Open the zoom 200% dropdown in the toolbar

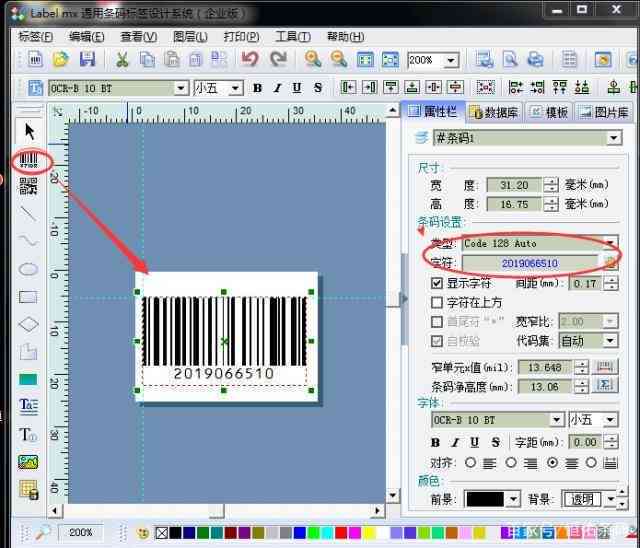451,61
